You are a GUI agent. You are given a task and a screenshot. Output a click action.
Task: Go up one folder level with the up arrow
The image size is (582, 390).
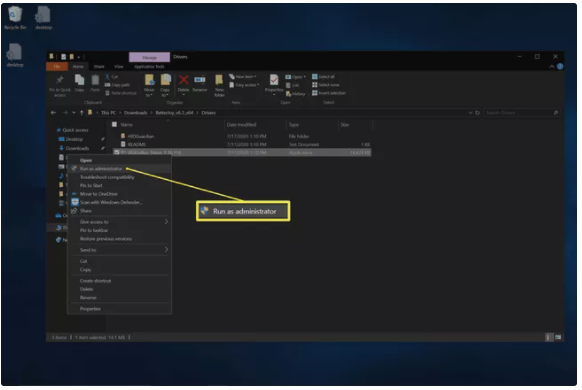point(82,113)
